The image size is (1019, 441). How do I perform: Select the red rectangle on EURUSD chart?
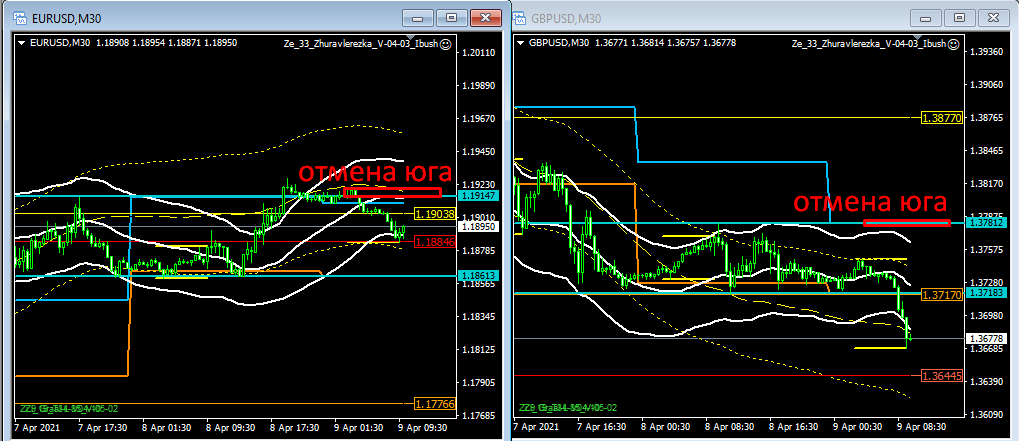391,192
